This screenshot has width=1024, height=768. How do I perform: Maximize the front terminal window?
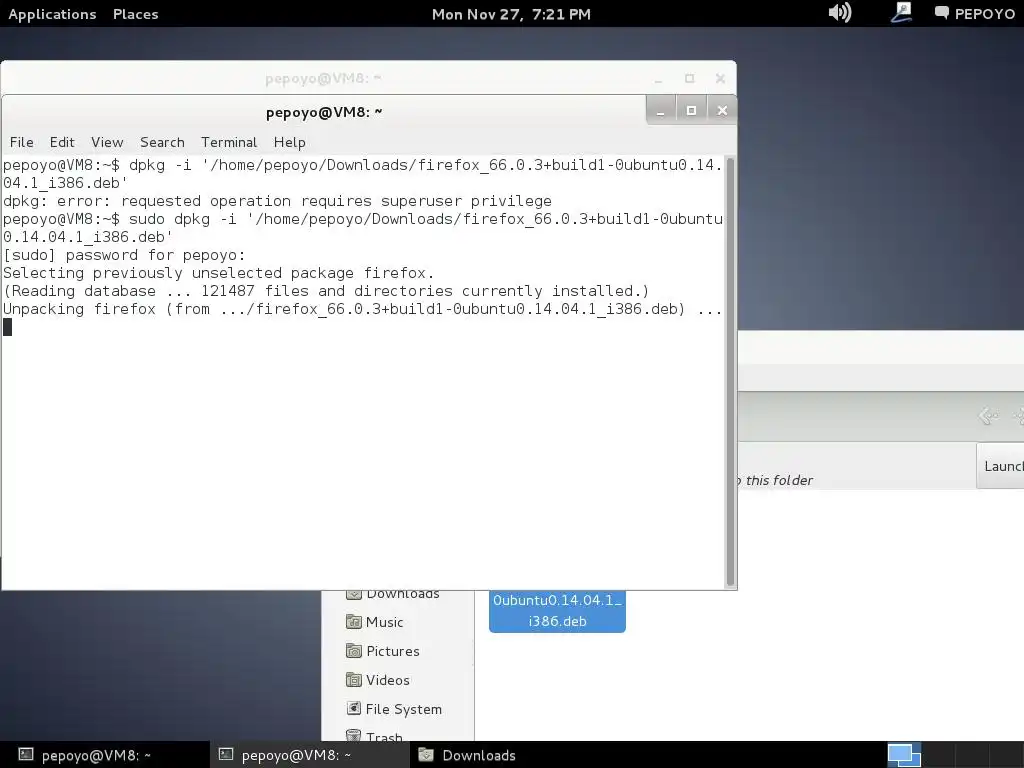click(x=691, y=111)
